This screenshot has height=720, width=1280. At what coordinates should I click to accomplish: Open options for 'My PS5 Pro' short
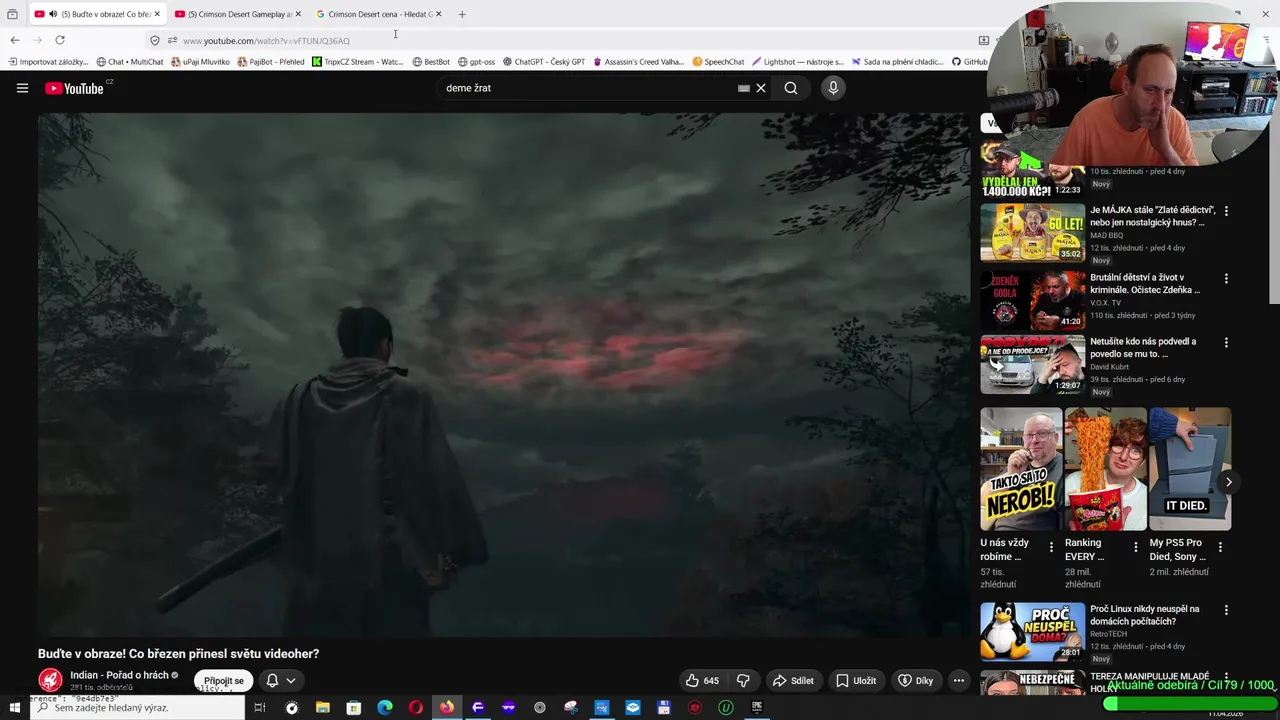1220,547
